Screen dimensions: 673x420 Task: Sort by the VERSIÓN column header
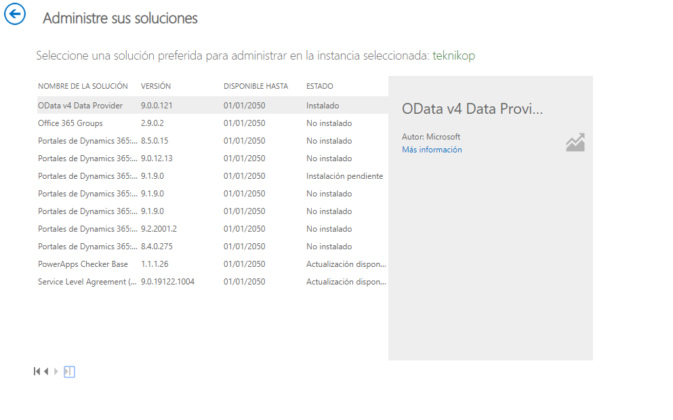pos(156,86)
